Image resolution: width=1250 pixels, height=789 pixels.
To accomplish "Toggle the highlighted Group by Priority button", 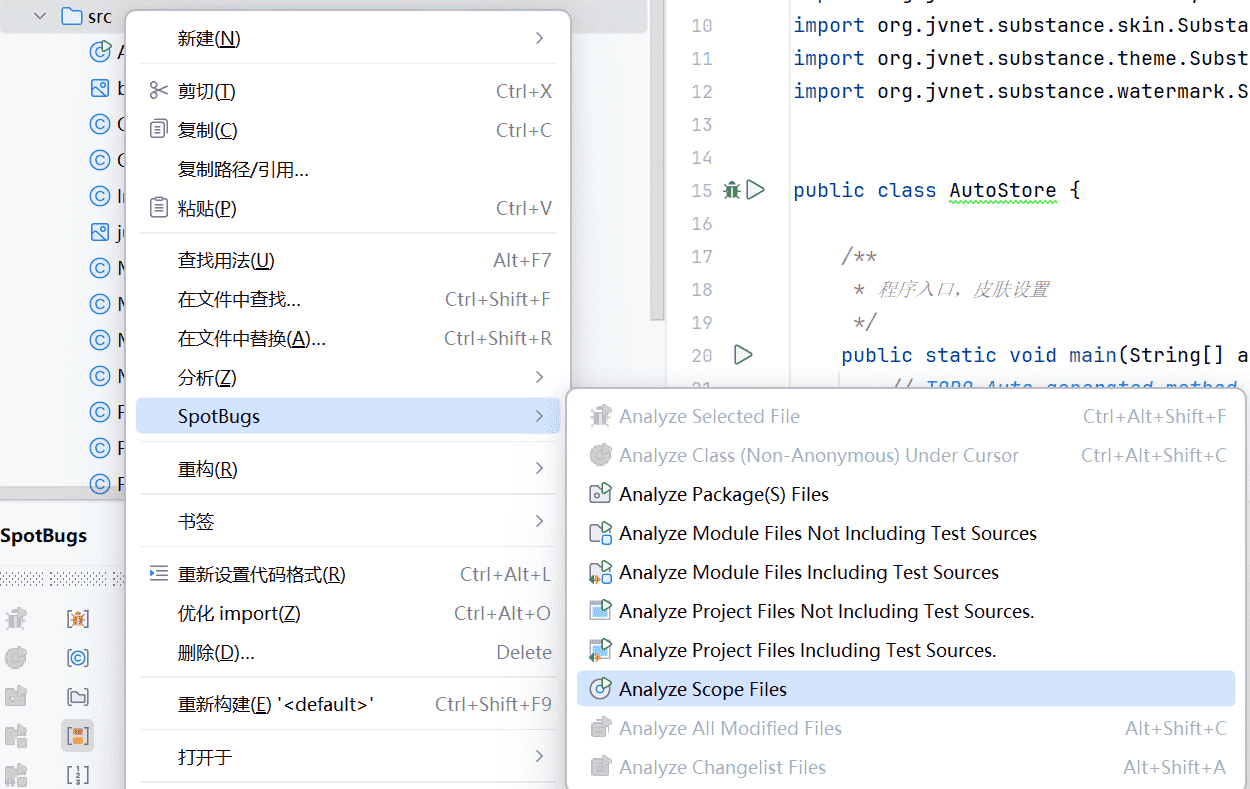I will click(78, 736).
